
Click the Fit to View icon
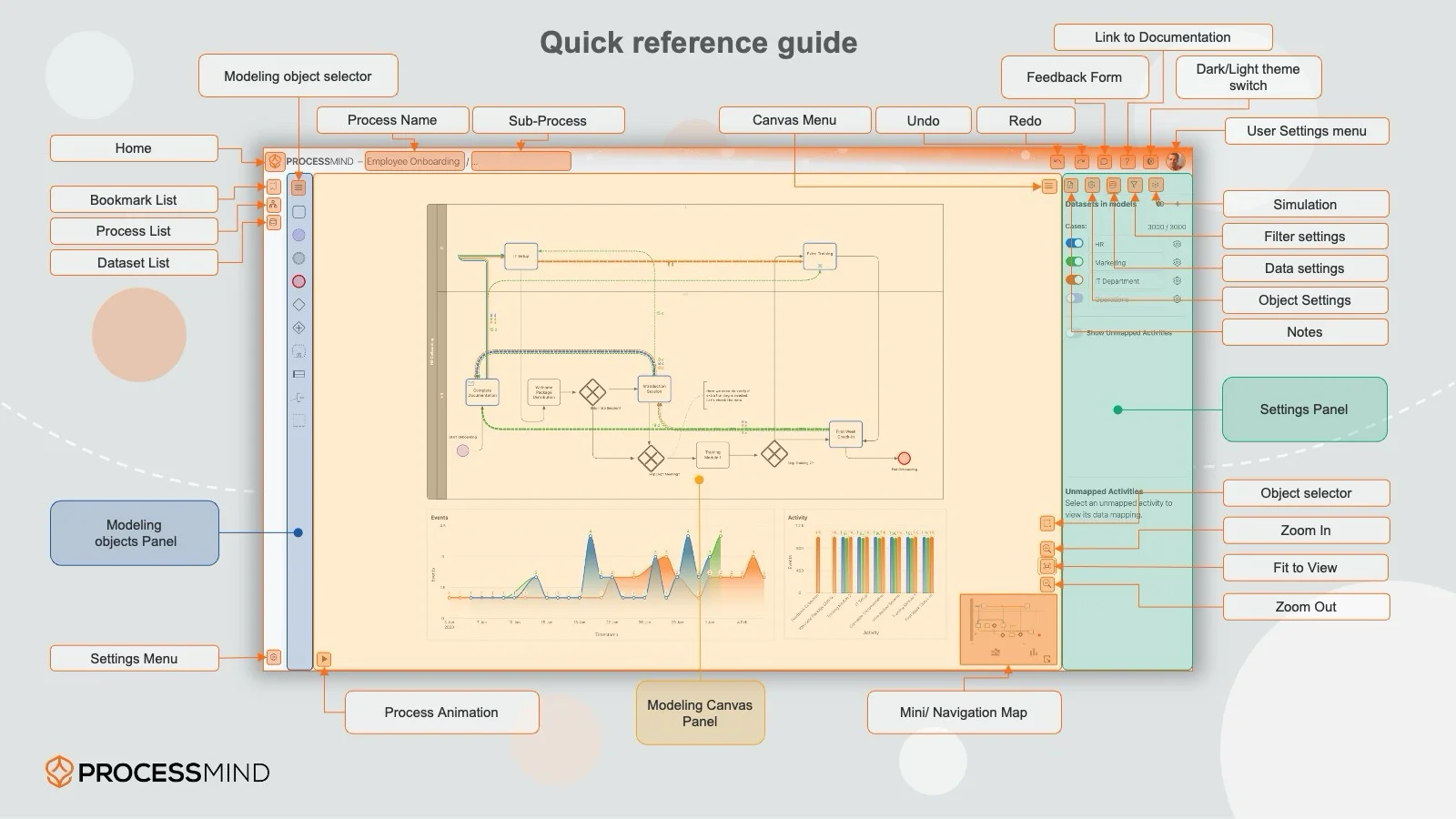coord(1047,567)
